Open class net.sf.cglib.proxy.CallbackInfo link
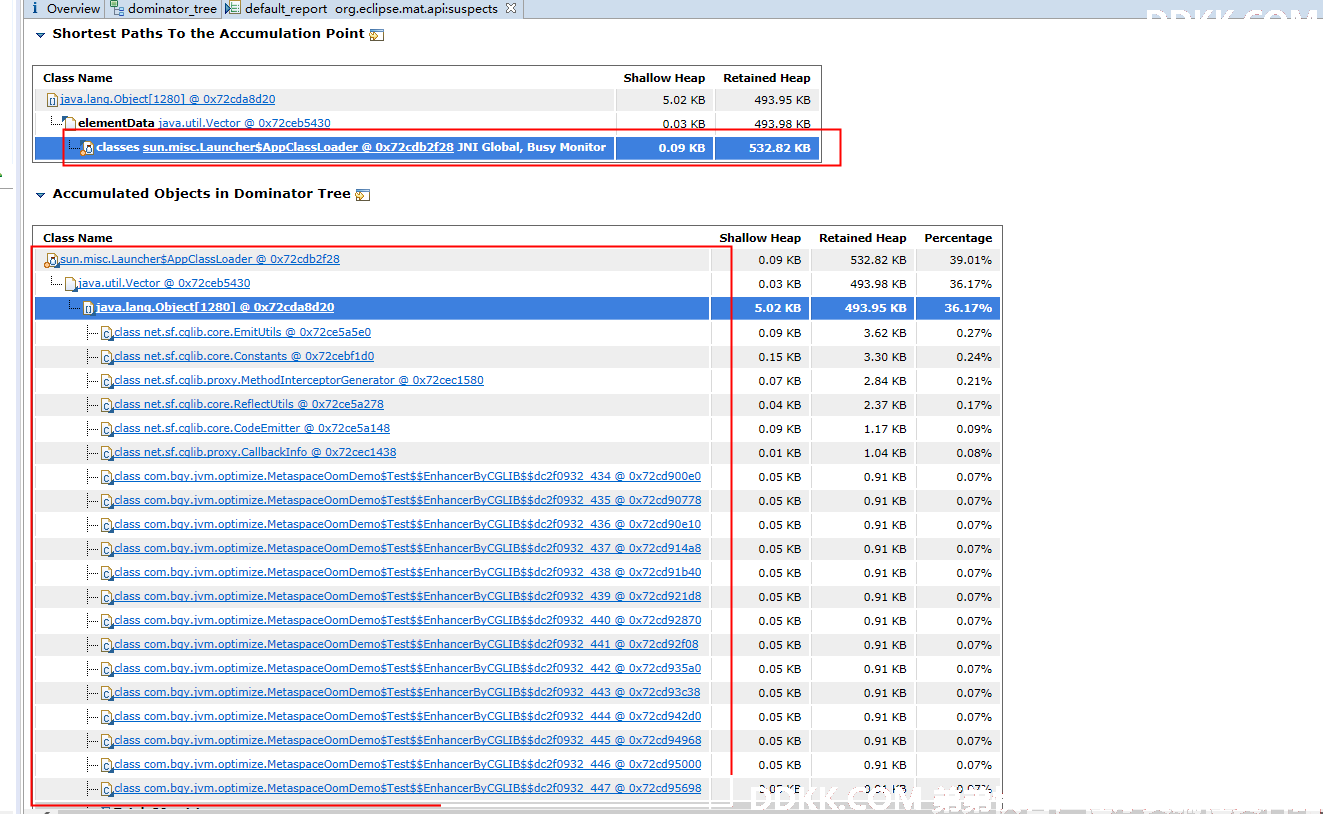1323x814 pixels. (x=255, y=452)
